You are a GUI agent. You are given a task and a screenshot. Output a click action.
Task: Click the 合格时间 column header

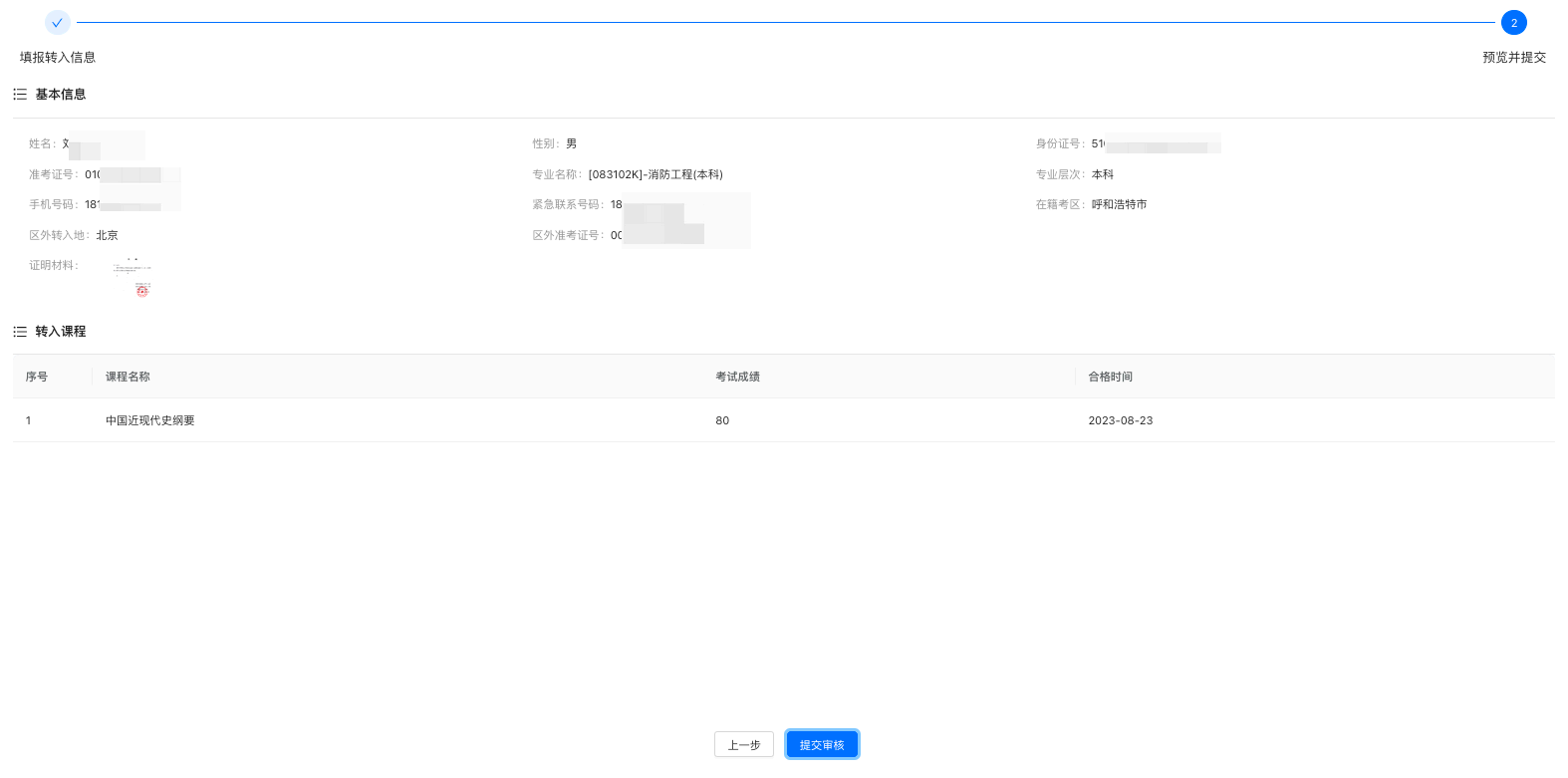tap(1110, 377)
